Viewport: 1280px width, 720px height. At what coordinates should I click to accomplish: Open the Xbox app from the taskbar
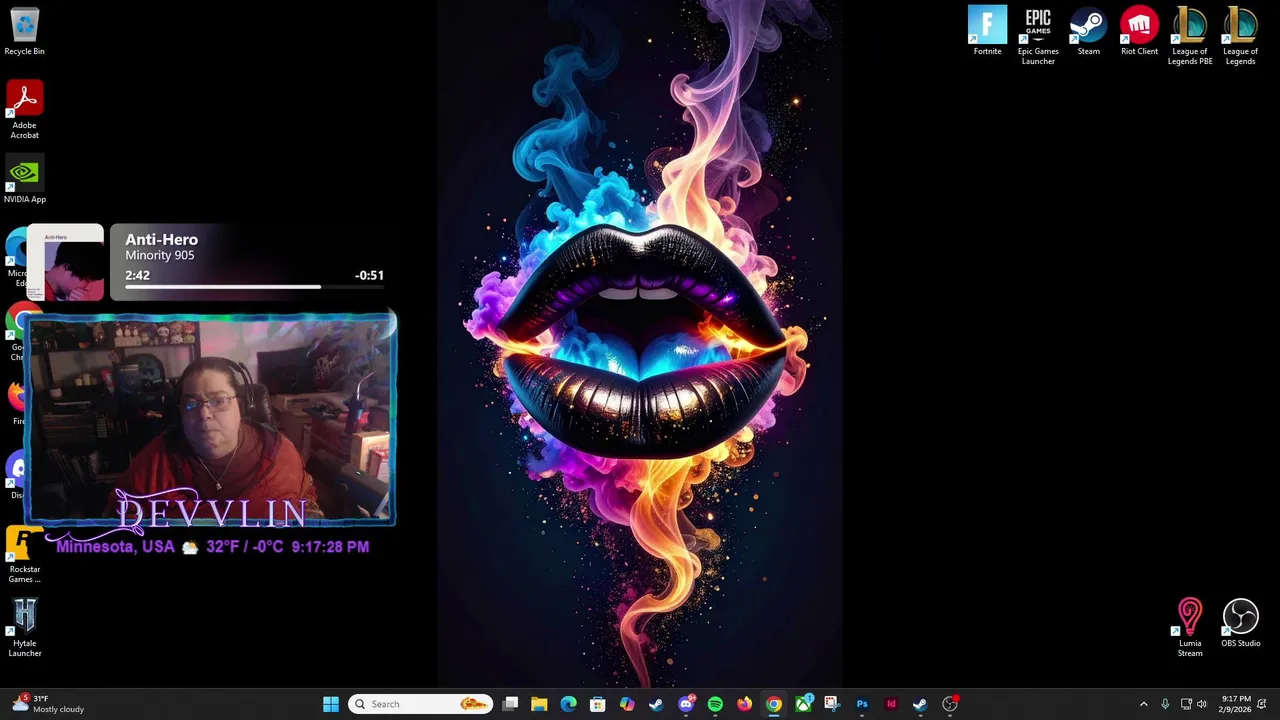pyautogui.click(x=803, y=704)
